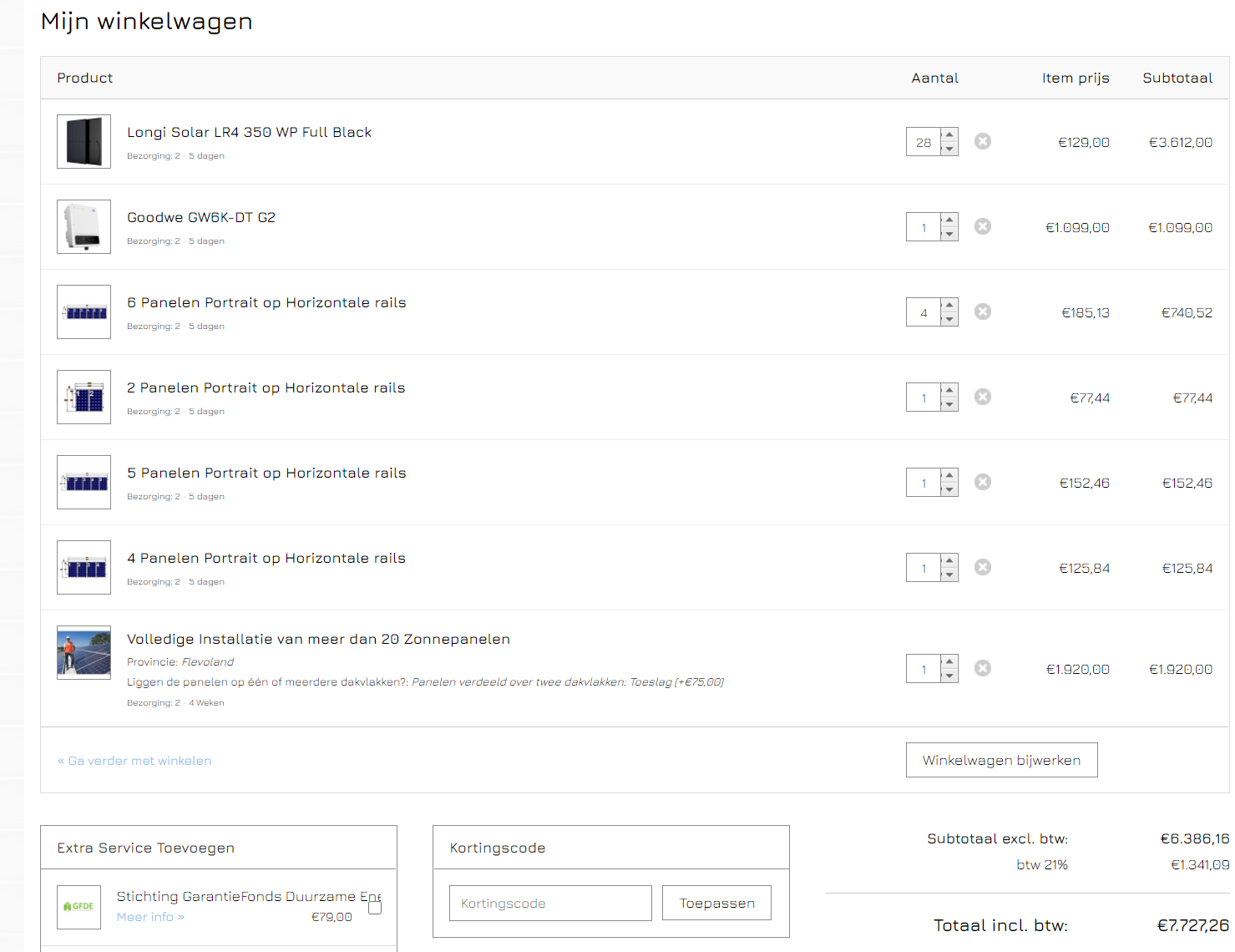The image size is (1235, 952).
Task: Open 4 Panelen Portrait op Horizontale rails link
Action: pos(266,558)
